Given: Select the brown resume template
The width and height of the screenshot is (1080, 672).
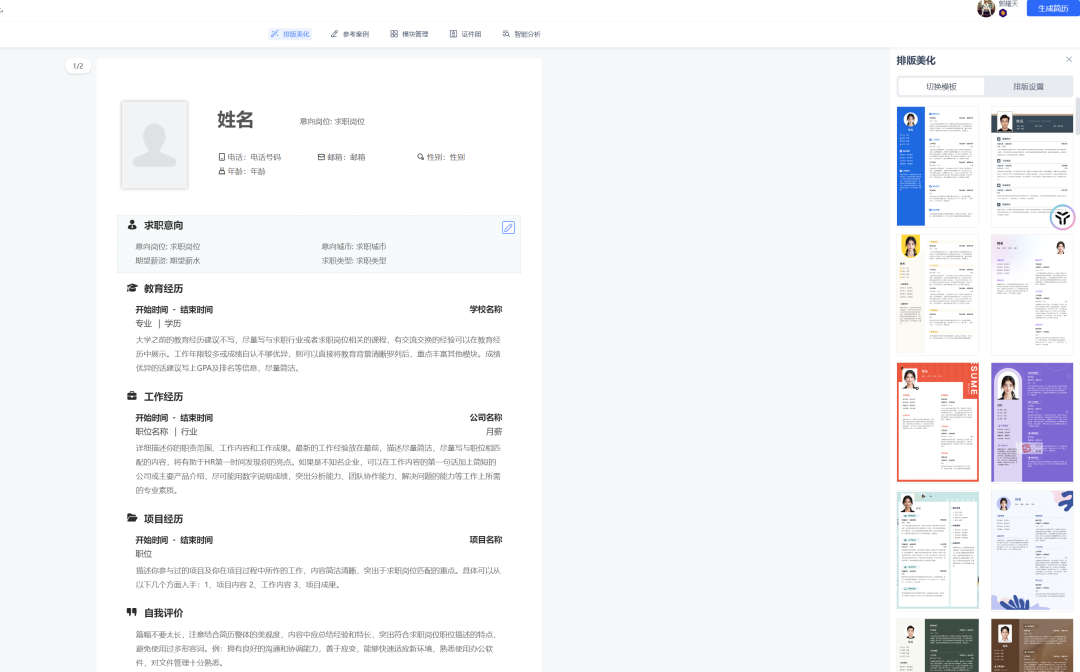Looking at the screenshot, I should (x=1032, y=645).
